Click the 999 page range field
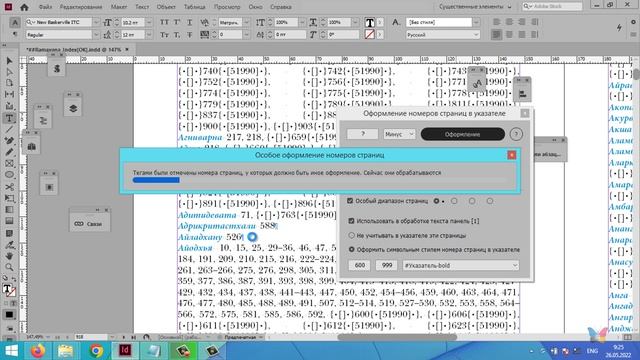 (x=387, y=266)
